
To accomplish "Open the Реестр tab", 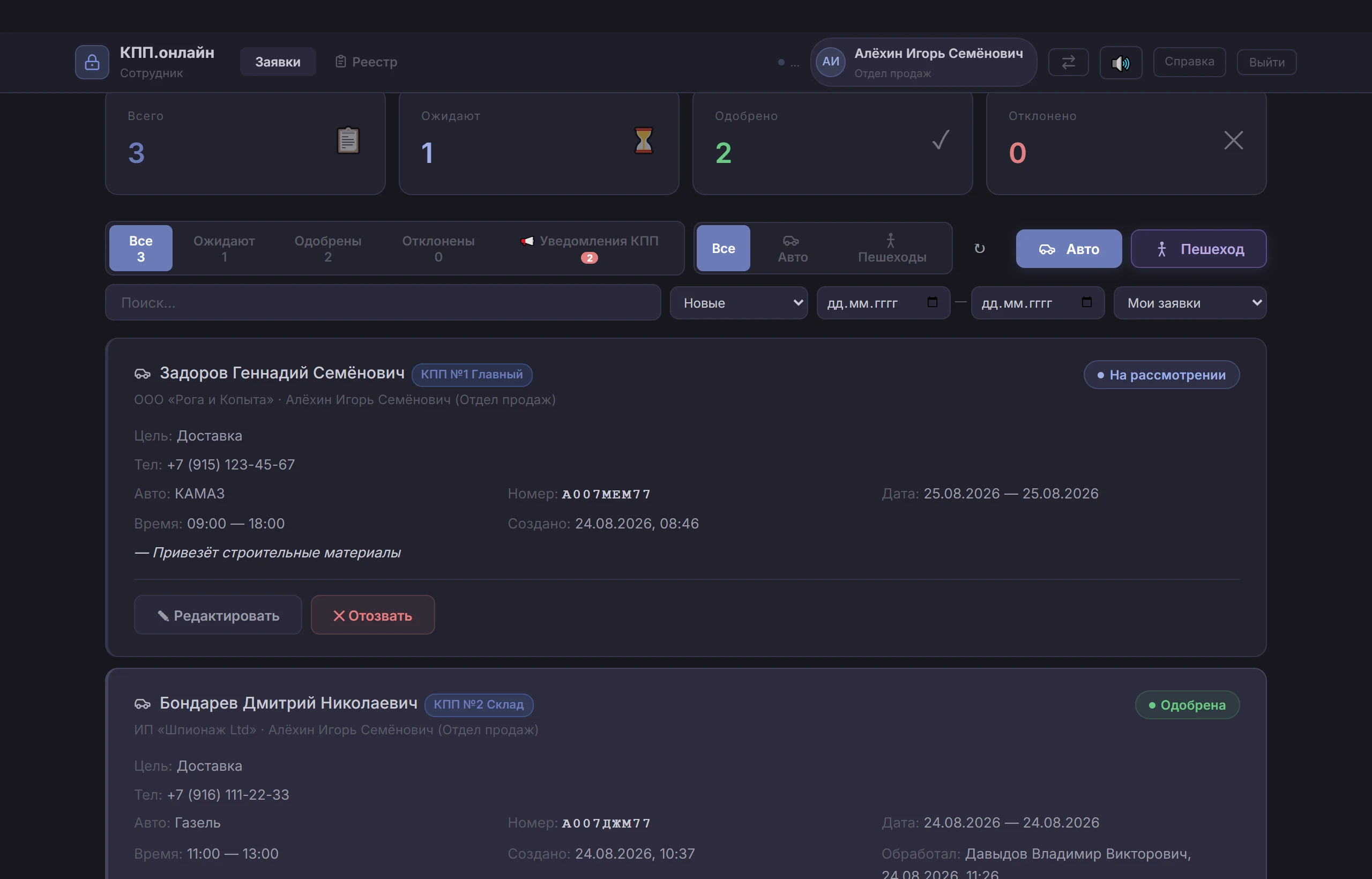I will coord(366,62).
